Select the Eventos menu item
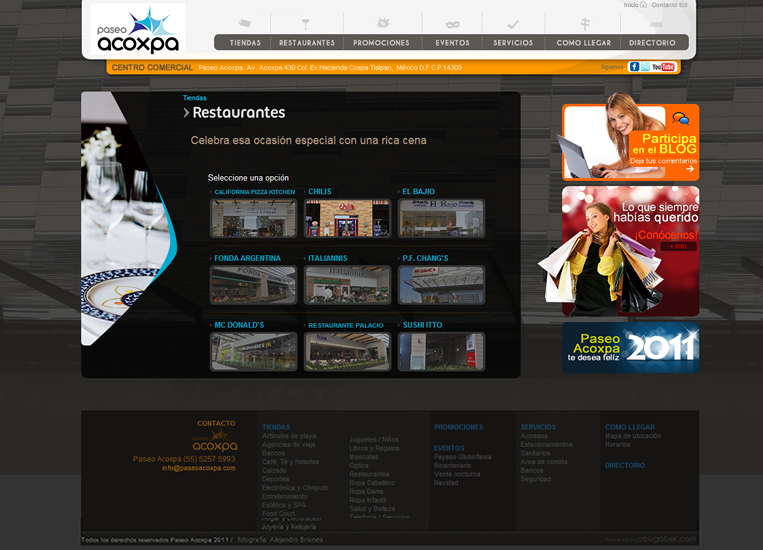The width and height of the screenshot is (763, 550). click(x=453, y=43)
